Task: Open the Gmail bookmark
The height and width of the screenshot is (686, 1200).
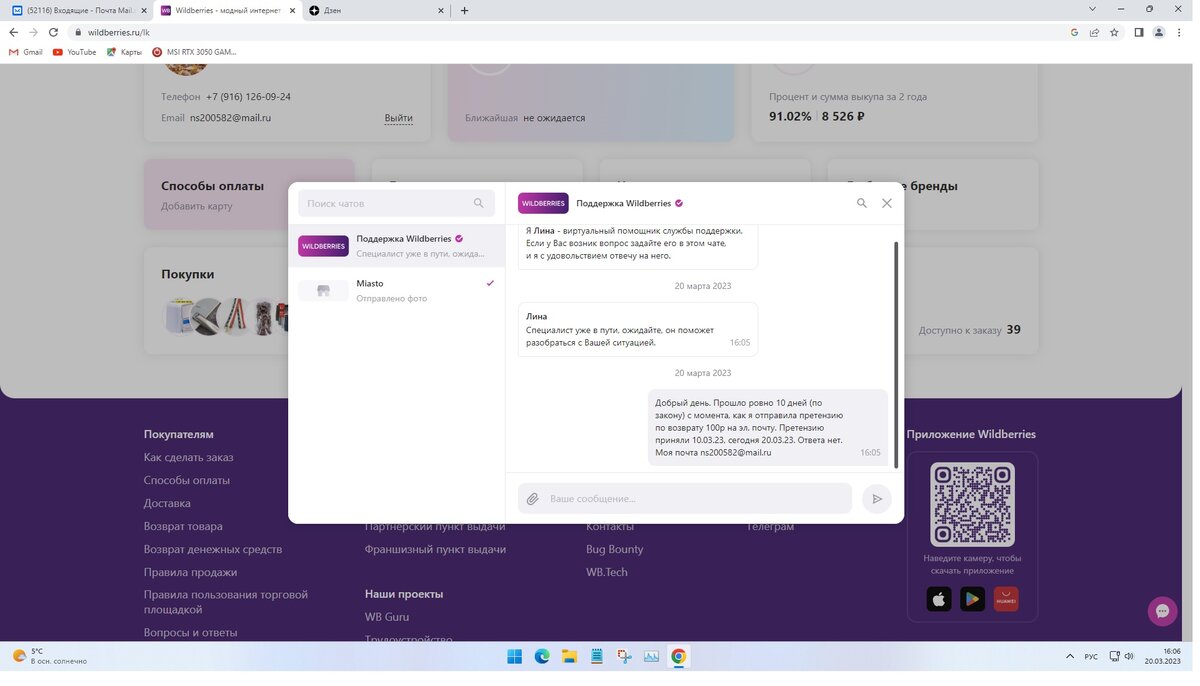Action: [26, 52]
